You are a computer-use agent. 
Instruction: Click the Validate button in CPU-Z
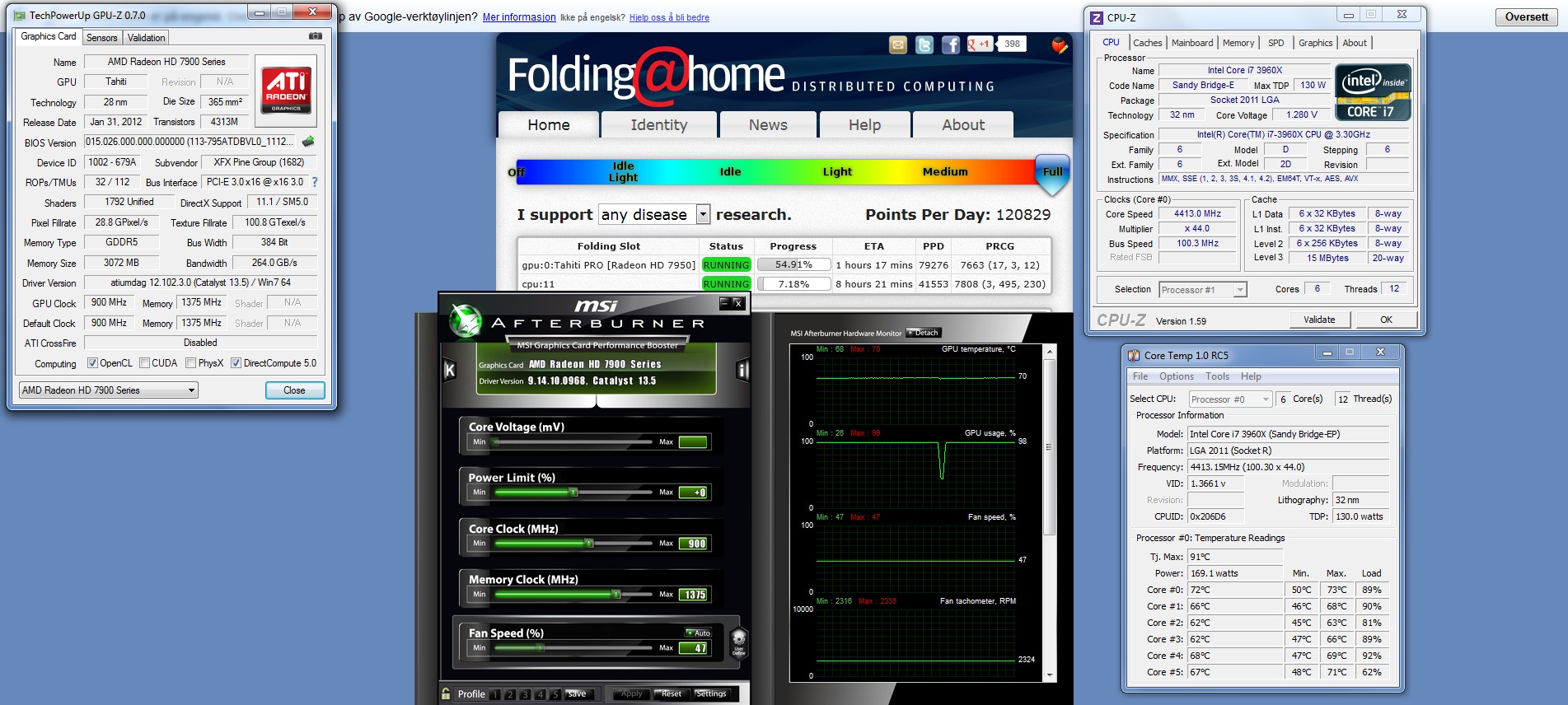1319,320
